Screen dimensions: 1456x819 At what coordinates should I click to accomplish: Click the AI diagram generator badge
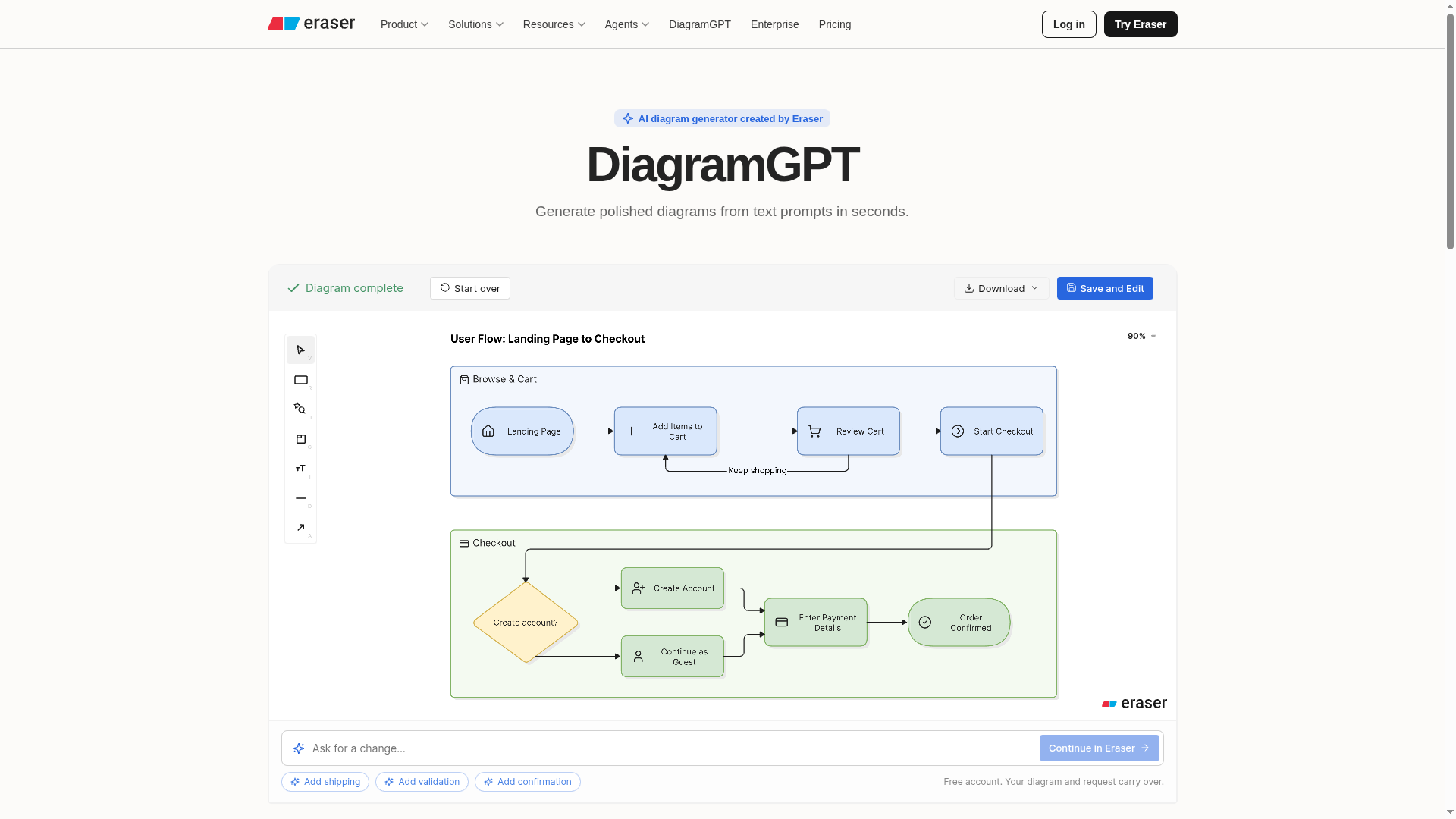pos(722,118)
